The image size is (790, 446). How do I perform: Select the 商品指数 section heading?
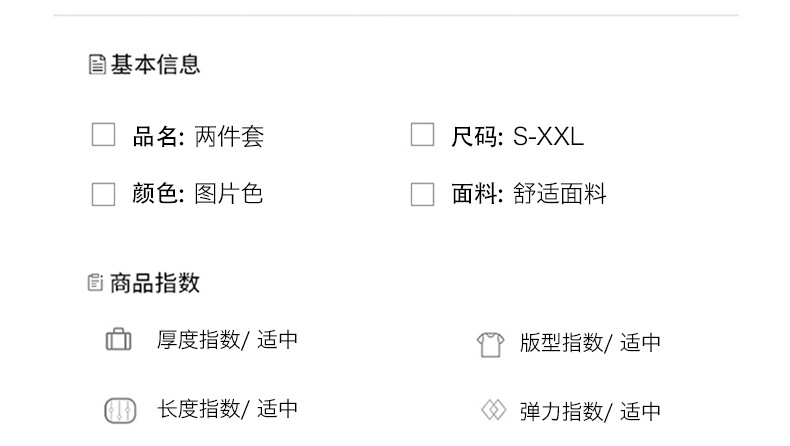click(155, 283)
